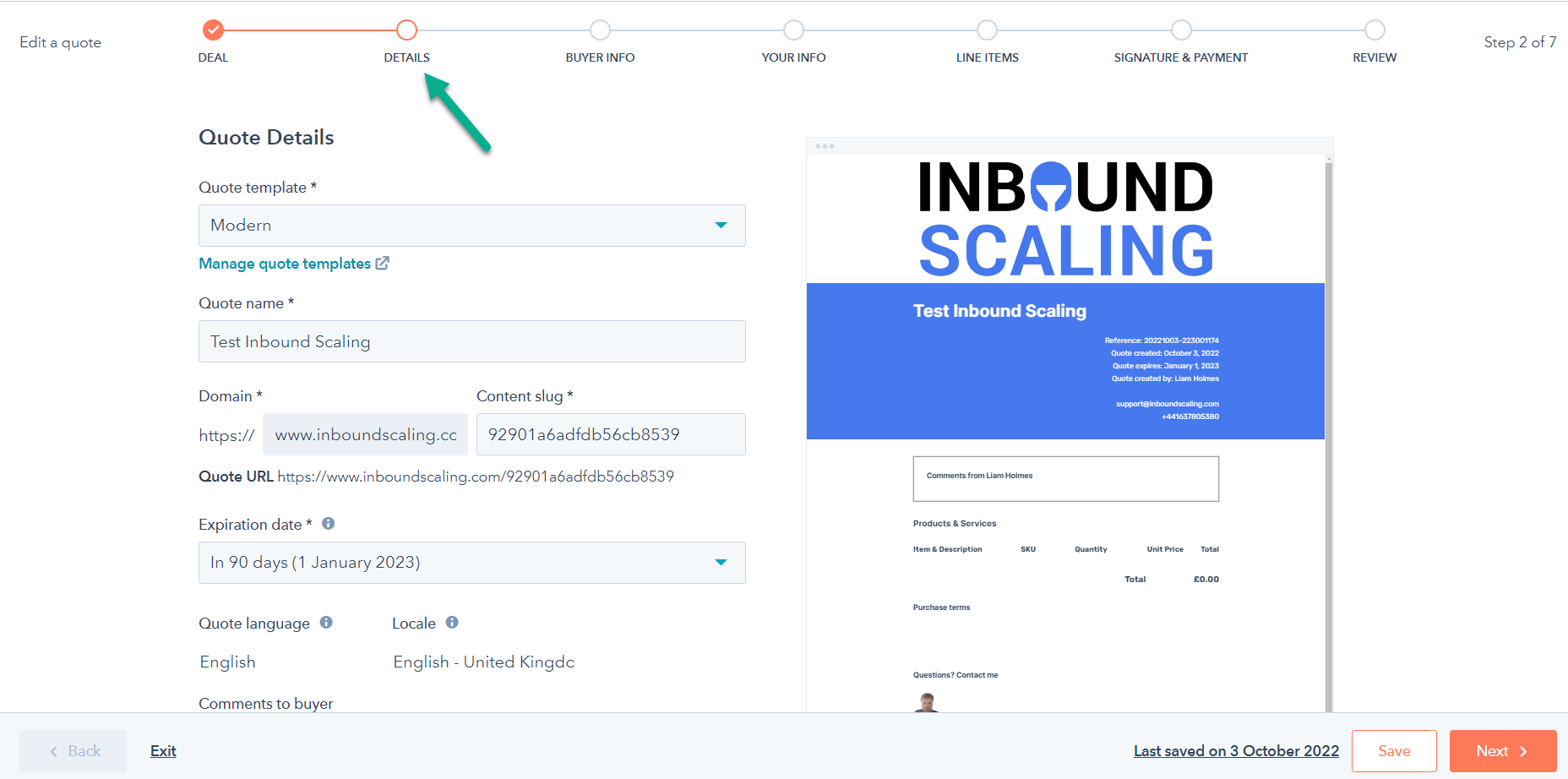Image resolution: width=1568 pixels, height=779 pixels.
Task: Click the Save button
Action: tap(1394, 751)
